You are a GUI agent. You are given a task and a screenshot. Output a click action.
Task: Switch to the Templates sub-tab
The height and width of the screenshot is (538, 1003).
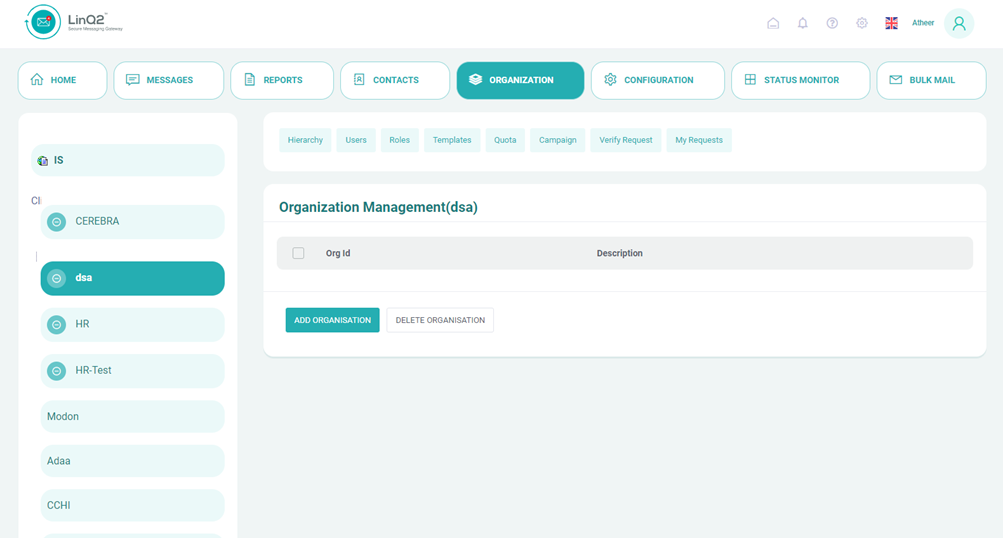click(x=452, y=140)
